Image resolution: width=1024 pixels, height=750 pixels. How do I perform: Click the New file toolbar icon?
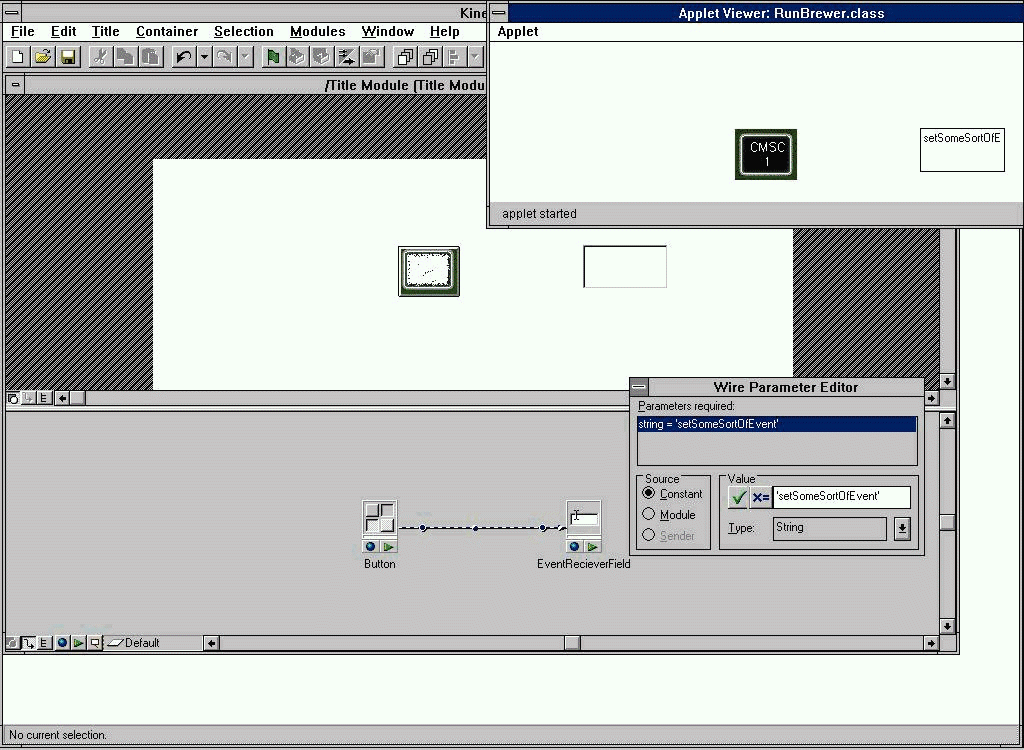(18, 57)
